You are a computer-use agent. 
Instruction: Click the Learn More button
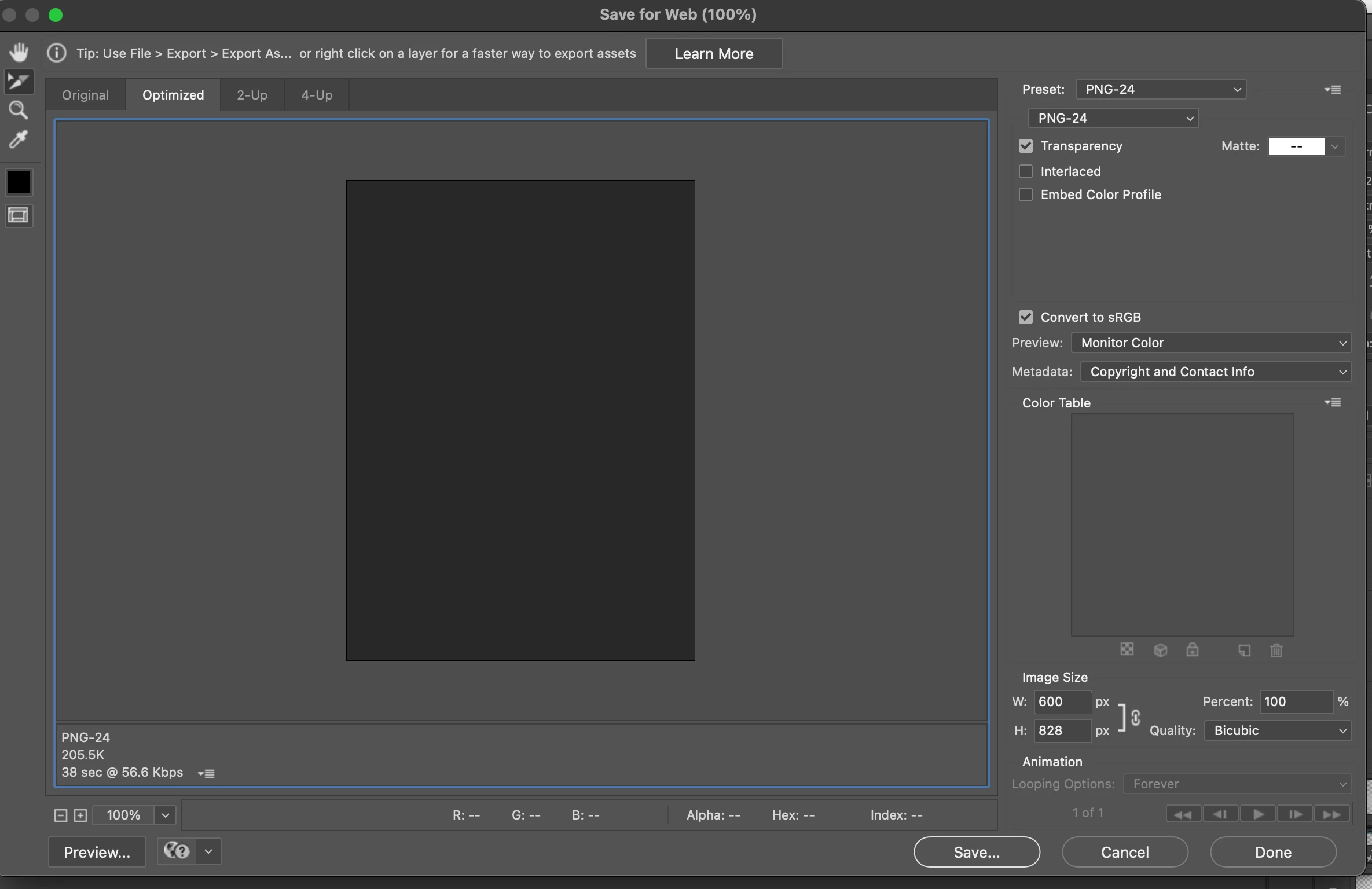click(714, 53)
